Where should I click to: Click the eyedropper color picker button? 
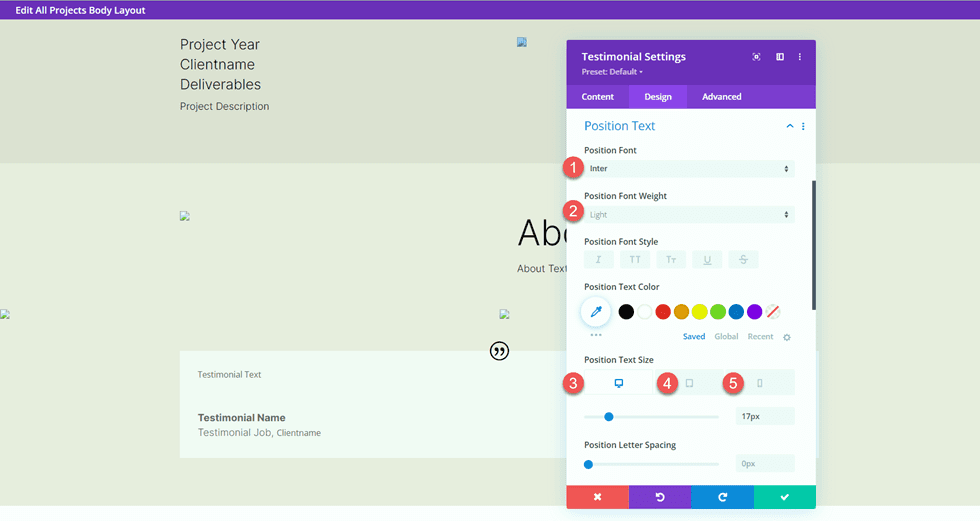click(x=596, y=312)
